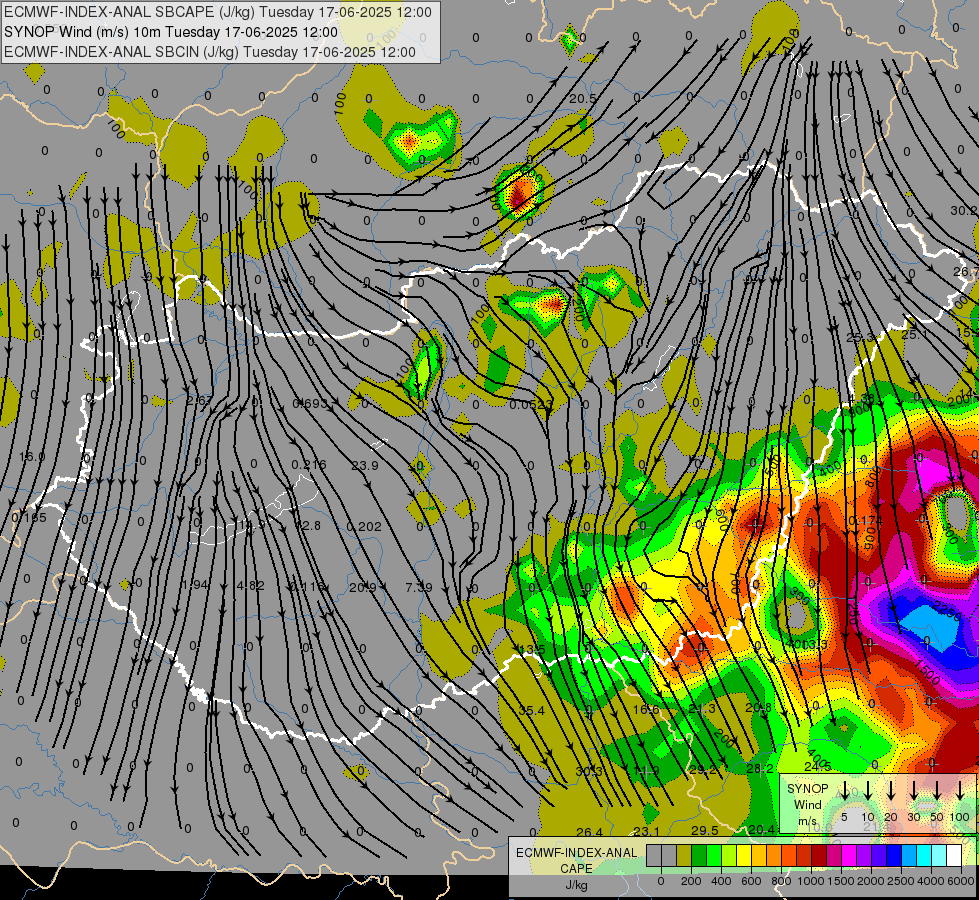Viewport: 979px width, 900px height.
Task: Click the map value 0.165
Action: pyautogui.click(x=29, y=518)
